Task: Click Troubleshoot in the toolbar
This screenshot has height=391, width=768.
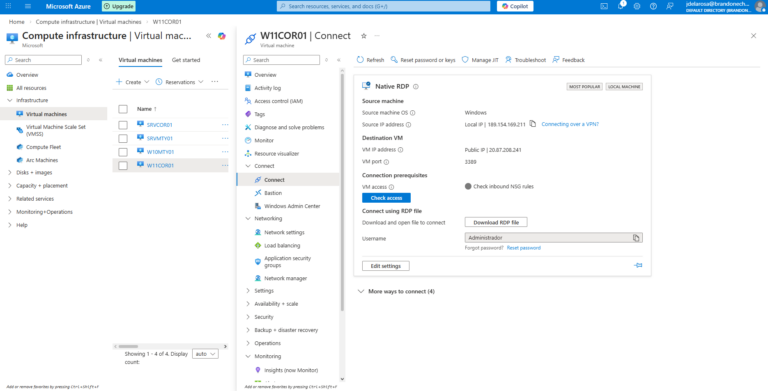Action: click(525, 60)
